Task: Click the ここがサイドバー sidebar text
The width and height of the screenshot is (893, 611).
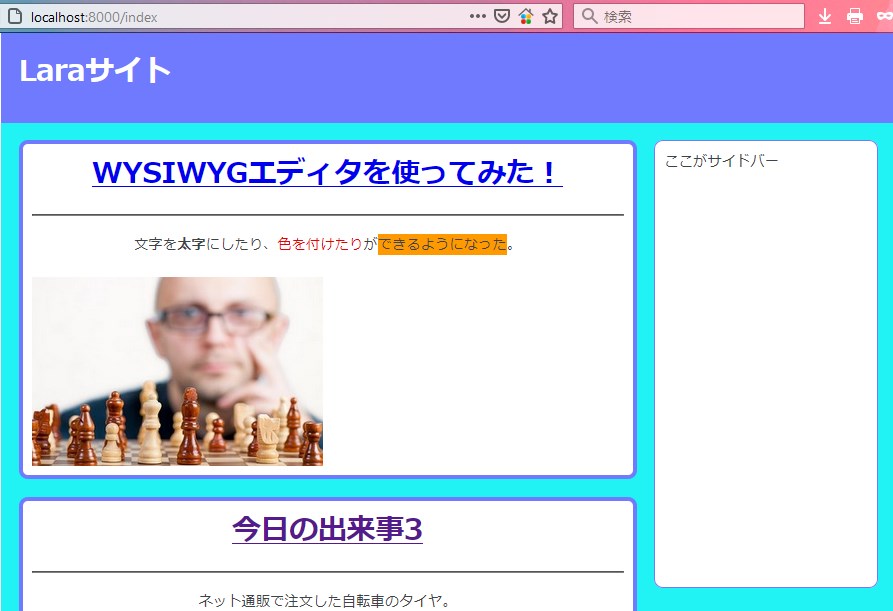Action: click(721, 161)
